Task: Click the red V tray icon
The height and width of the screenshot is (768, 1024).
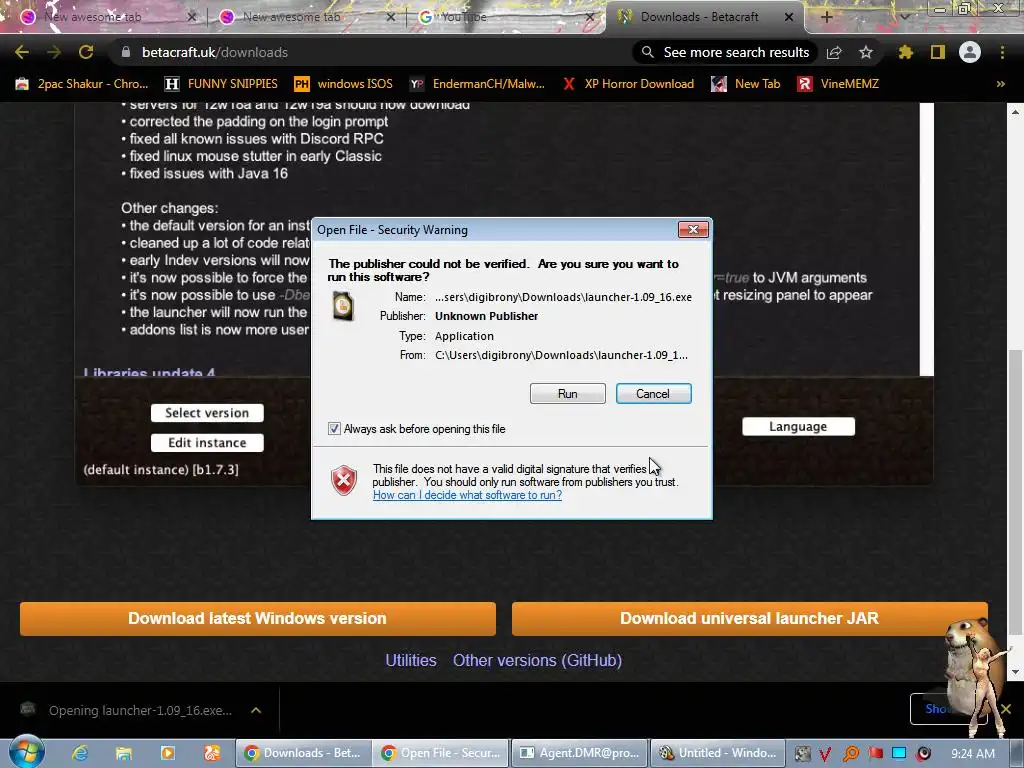Action: (825, 754)
